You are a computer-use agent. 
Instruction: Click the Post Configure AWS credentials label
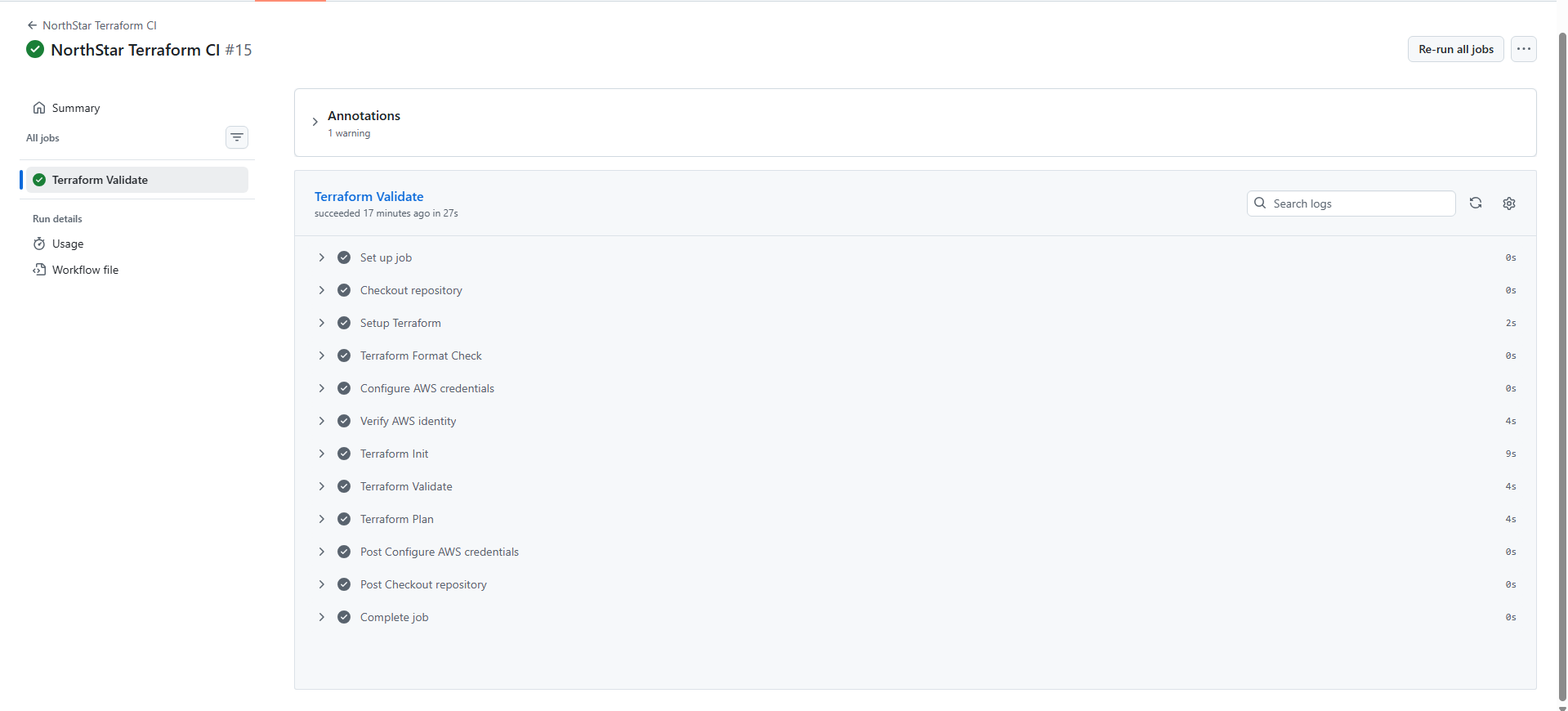click(x=440, y=552)
